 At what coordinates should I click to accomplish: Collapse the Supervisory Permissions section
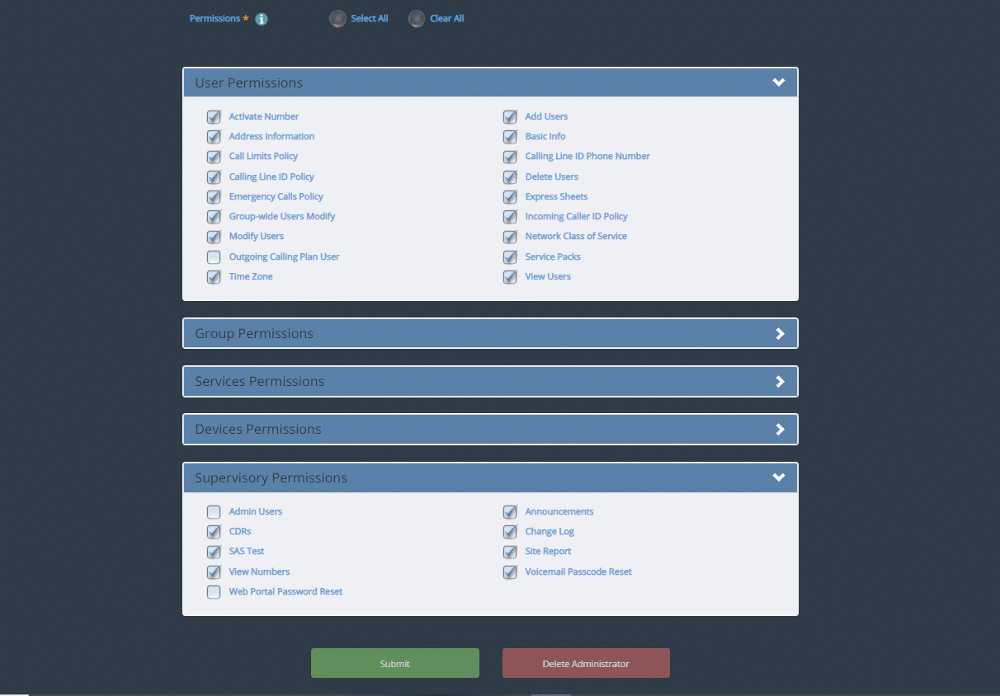(779, 478)
